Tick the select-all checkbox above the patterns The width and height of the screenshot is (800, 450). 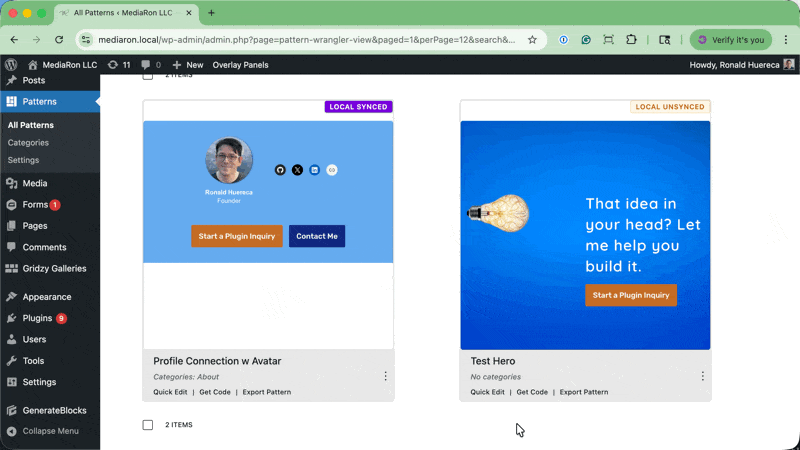coord(148,76)
